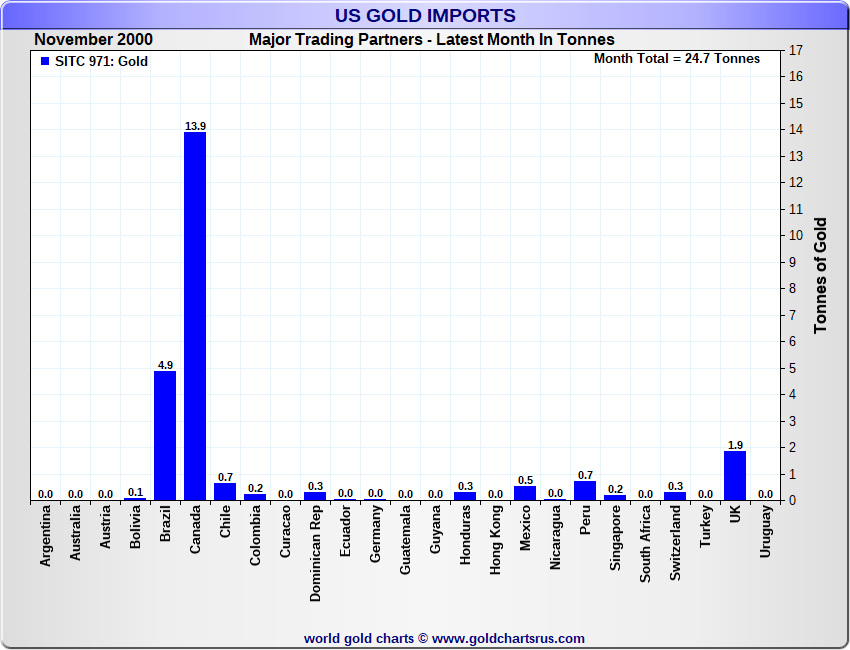The height and width of the screenshot is (650, 850).
Task: Click the Mexico bar
Action: click(x=525, y=493)
